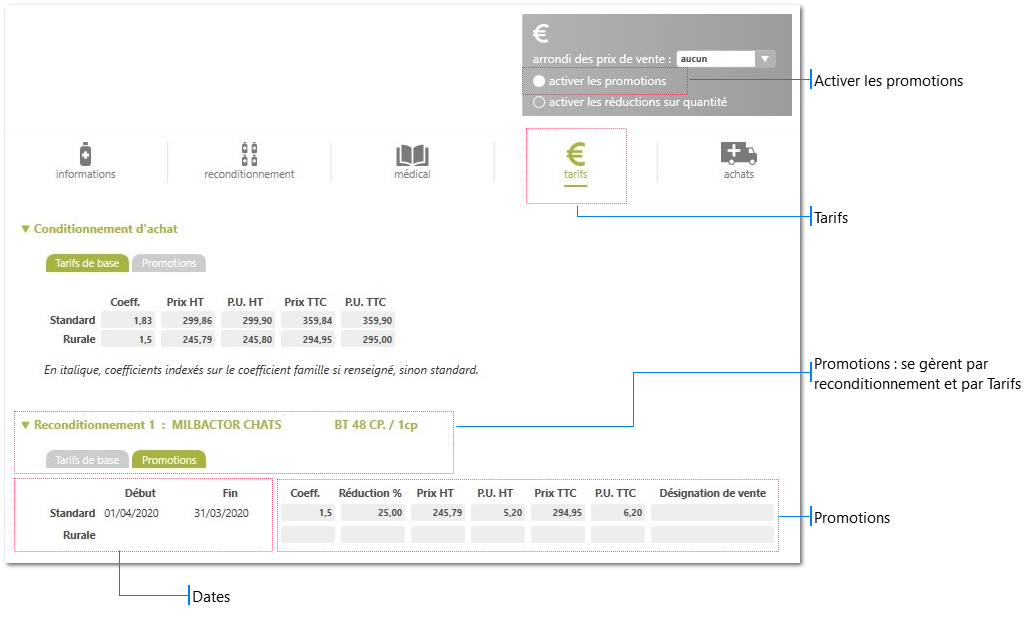This screenshot has height=623, width=1034.
Task: Click the Standard Début date 01/04/2020
Action: coord(131,513)
